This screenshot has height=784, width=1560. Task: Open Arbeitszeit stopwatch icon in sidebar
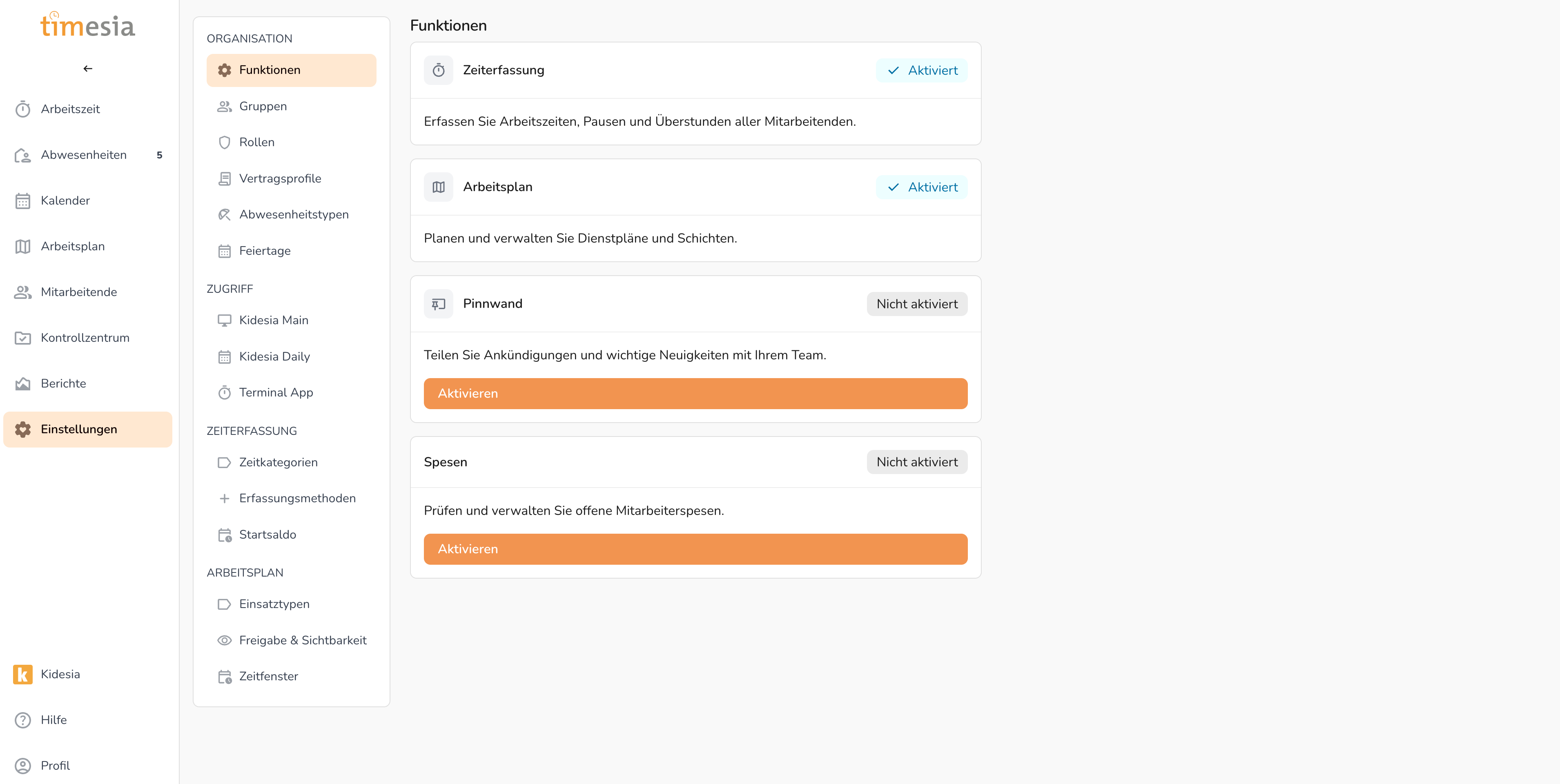tap(23, 109)
